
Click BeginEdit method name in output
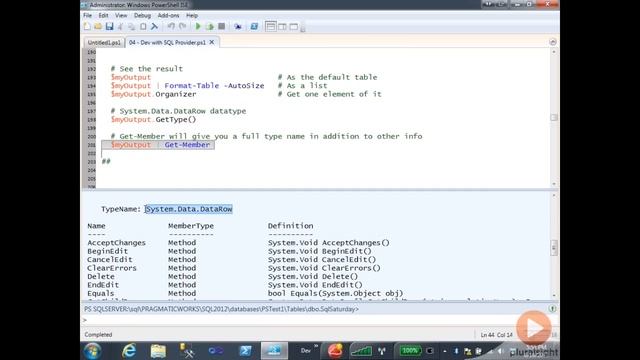coord(107,251)
